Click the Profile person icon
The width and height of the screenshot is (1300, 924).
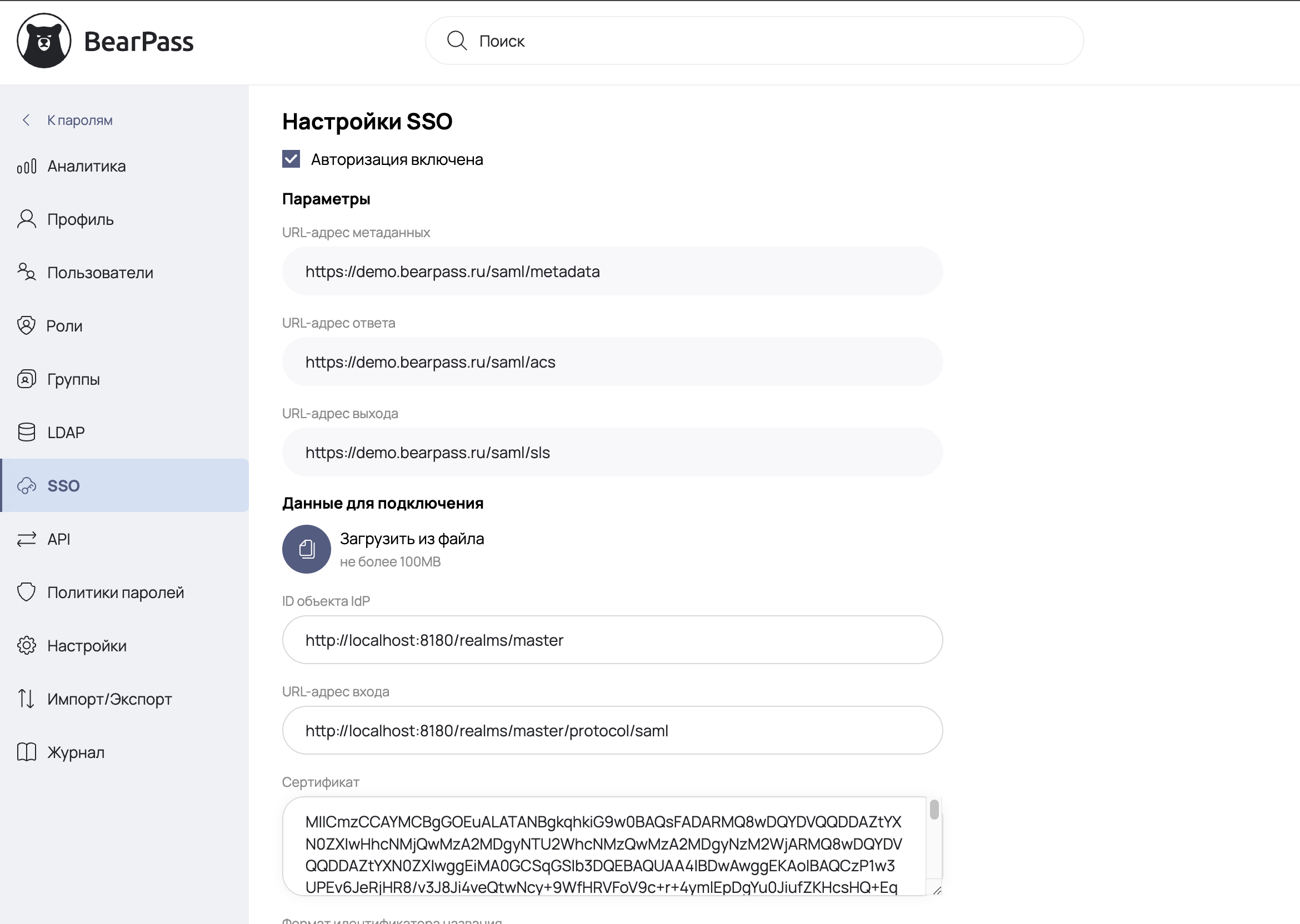(x=27, y=219)
